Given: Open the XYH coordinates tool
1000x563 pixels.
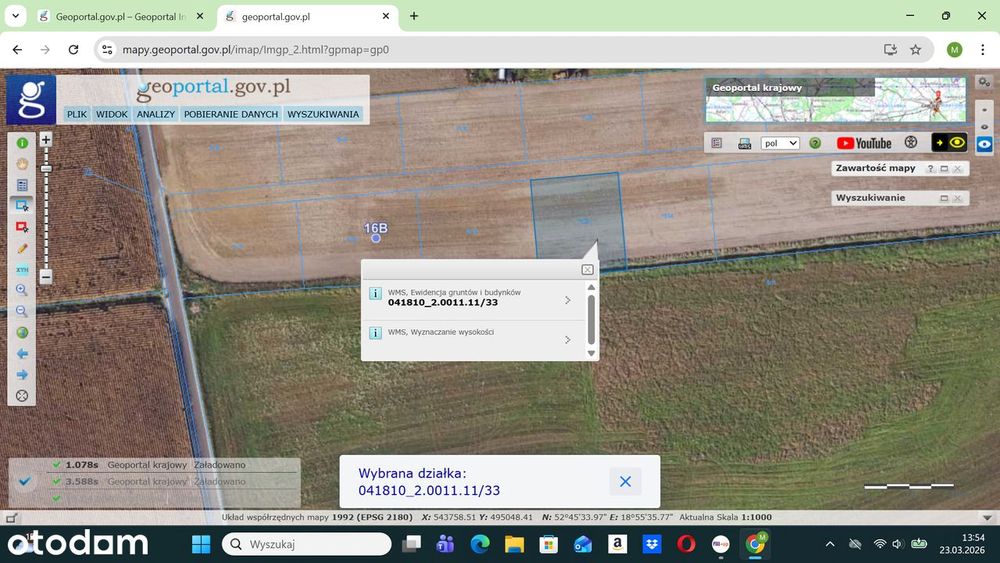Looking at the screenshot, I should [x=22, y=269].
